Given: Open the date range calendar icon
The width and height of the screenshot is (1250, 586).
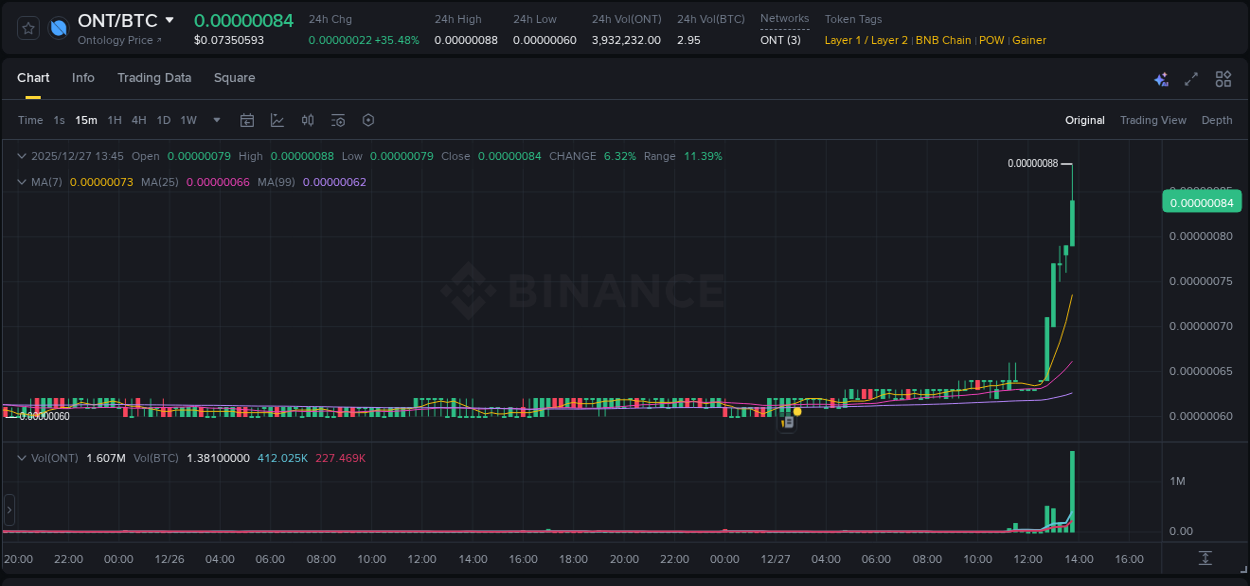Looking at the screenshot, I should (247, 120).
